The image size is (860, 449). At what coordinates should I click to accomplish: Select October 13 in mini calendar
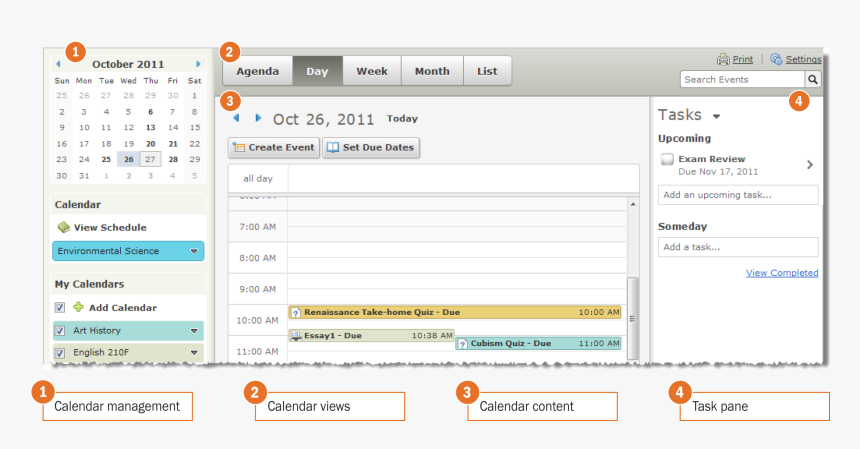150,127
